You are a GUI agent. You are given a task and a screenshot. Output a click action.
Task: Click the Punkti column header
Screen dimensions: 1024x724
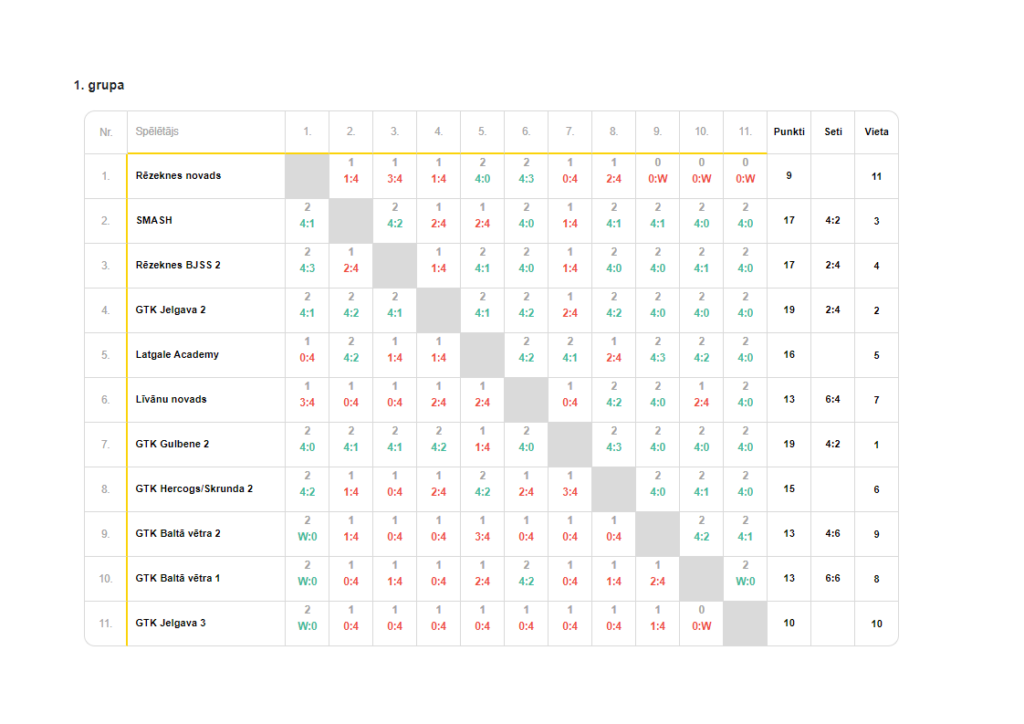tap(789, 132)
